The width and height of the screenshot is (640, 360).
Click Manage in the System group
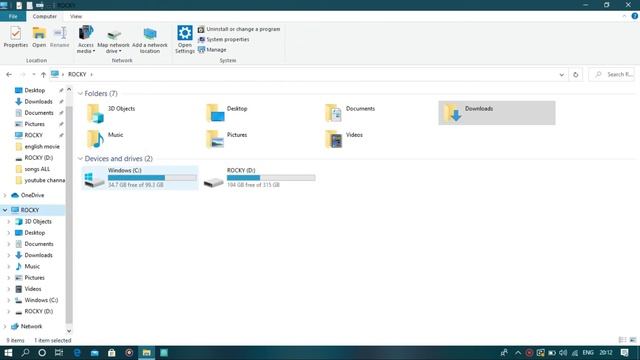(212, 50)
